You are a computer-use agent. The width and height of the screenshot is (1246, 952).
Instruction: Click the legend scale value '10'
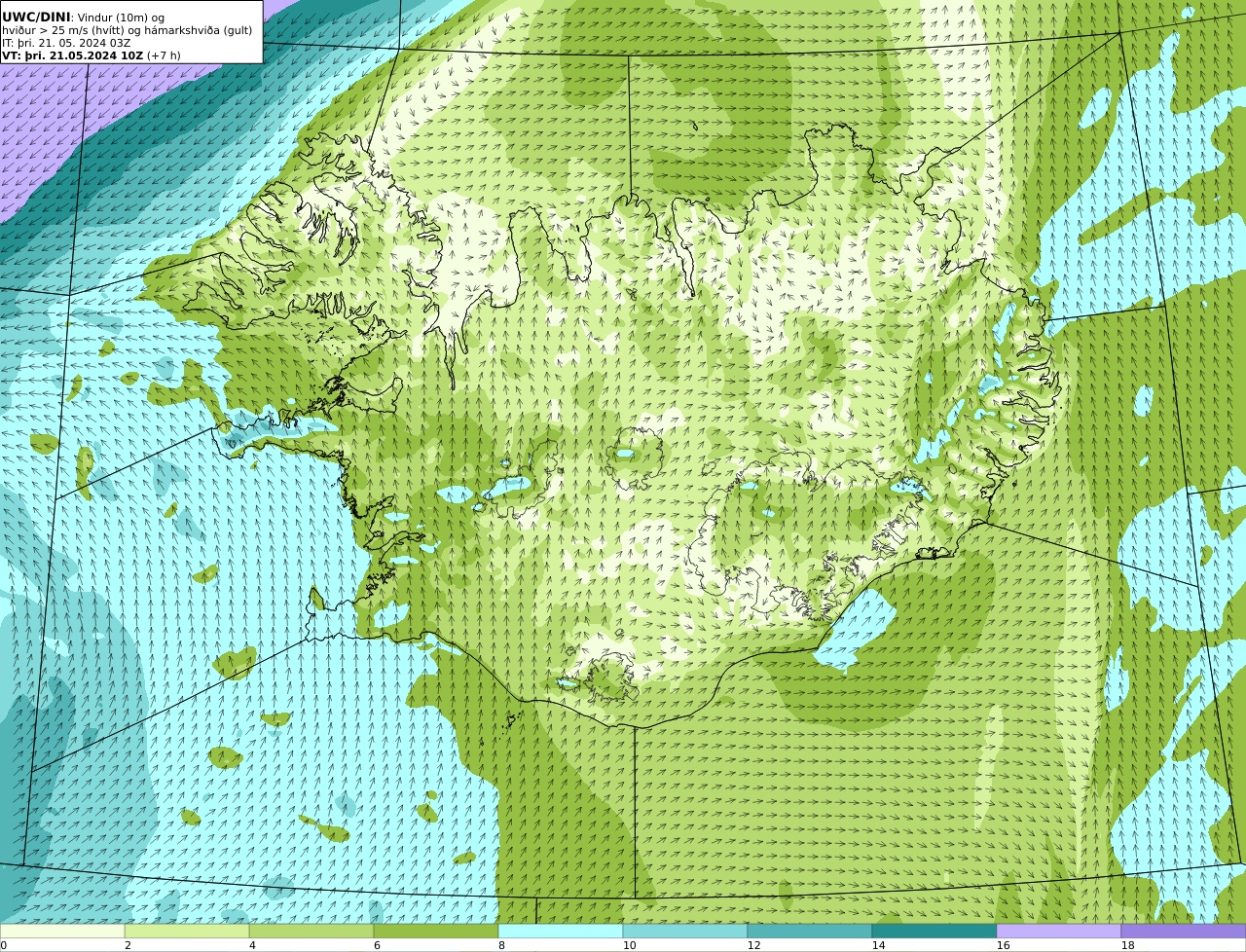[630, 945]
